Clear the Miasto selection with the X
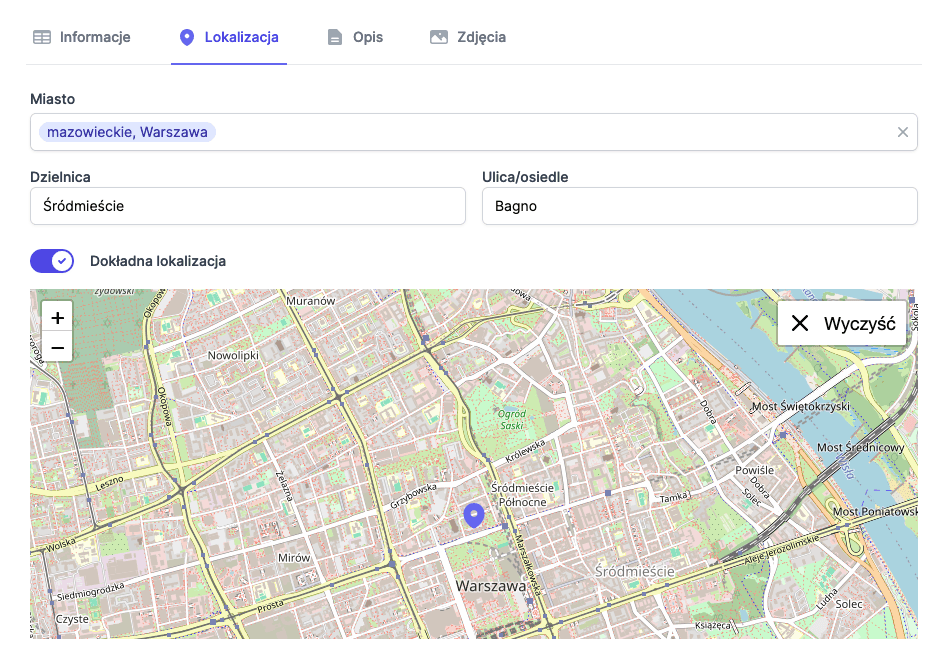 click(902, 131)
